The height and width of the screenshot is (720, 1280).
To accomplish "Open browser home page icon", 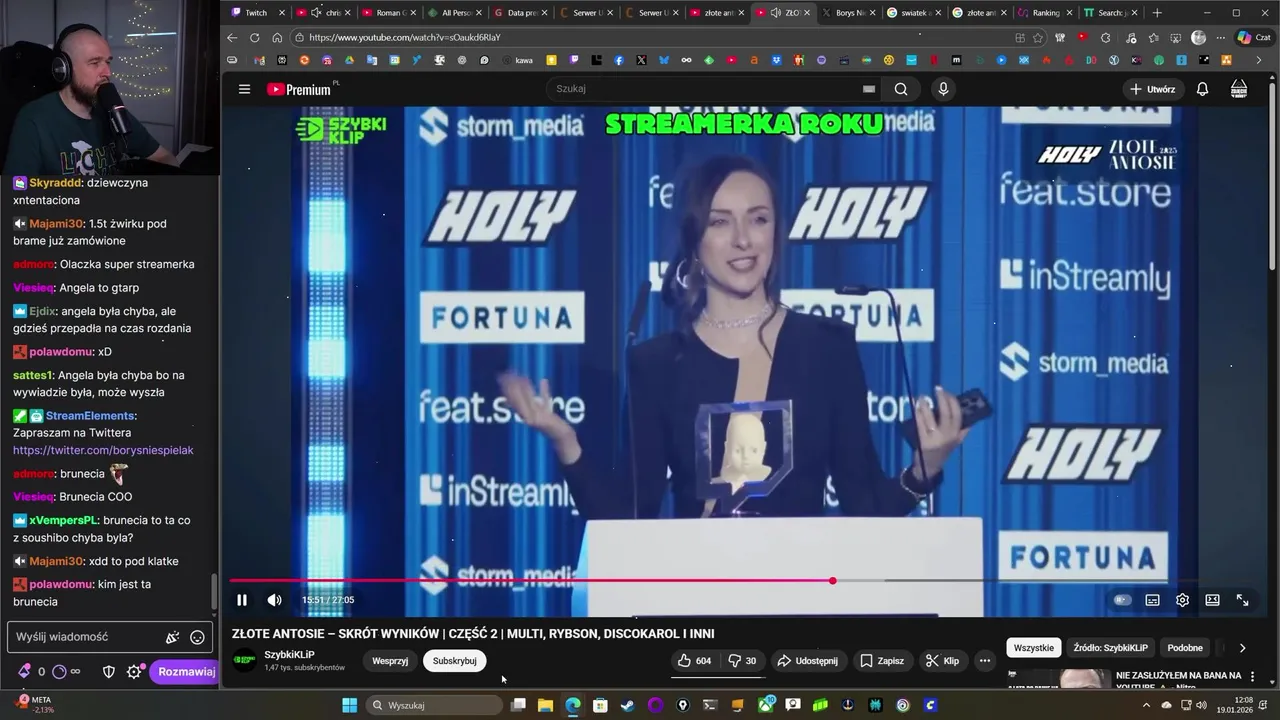I will click(x=275, y=38).
